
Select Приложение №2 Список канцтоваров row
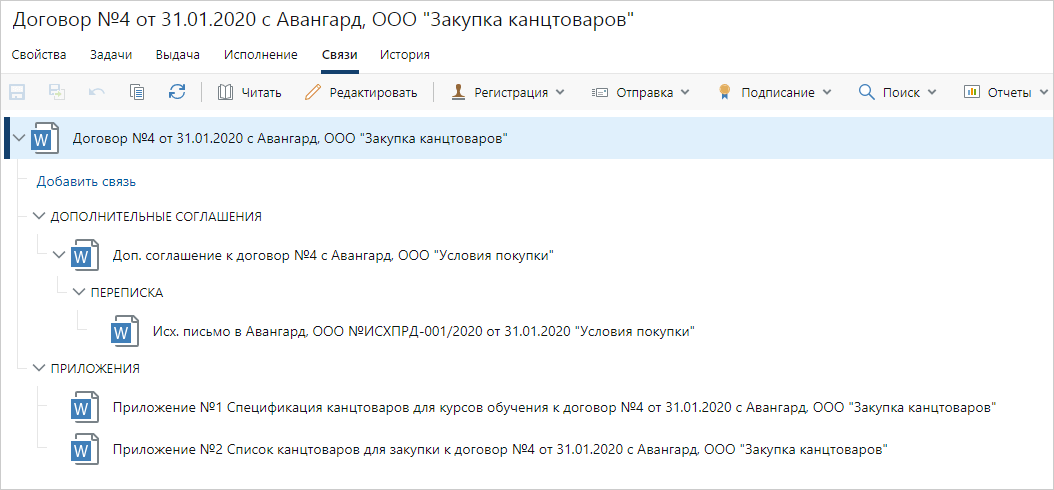501,449
